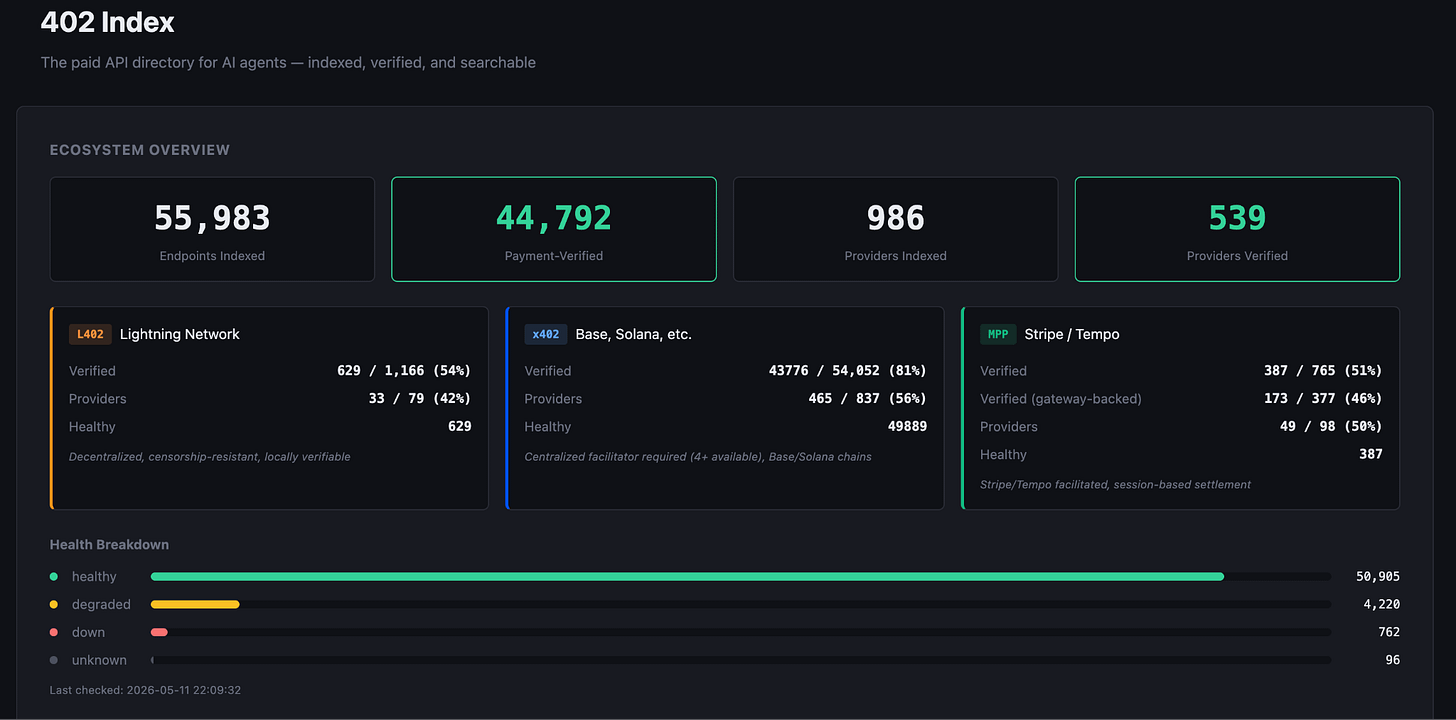The width and height of the screenshot is (1456, 720).
Task: Click the unknown count 96
Action: [1392, 661]
